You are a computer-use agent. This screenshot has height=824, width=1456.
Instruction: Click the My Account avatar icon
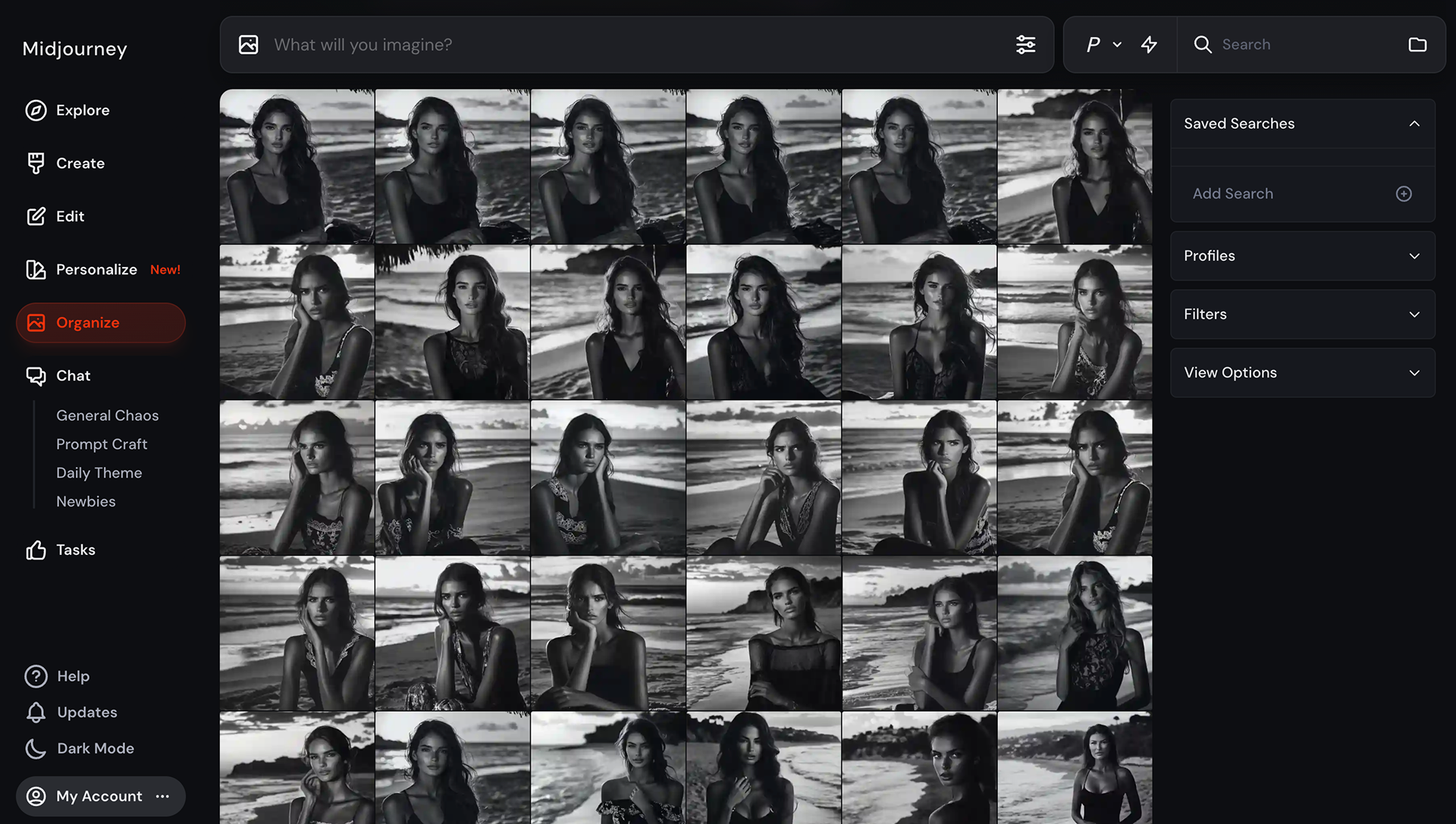point(36,796)
